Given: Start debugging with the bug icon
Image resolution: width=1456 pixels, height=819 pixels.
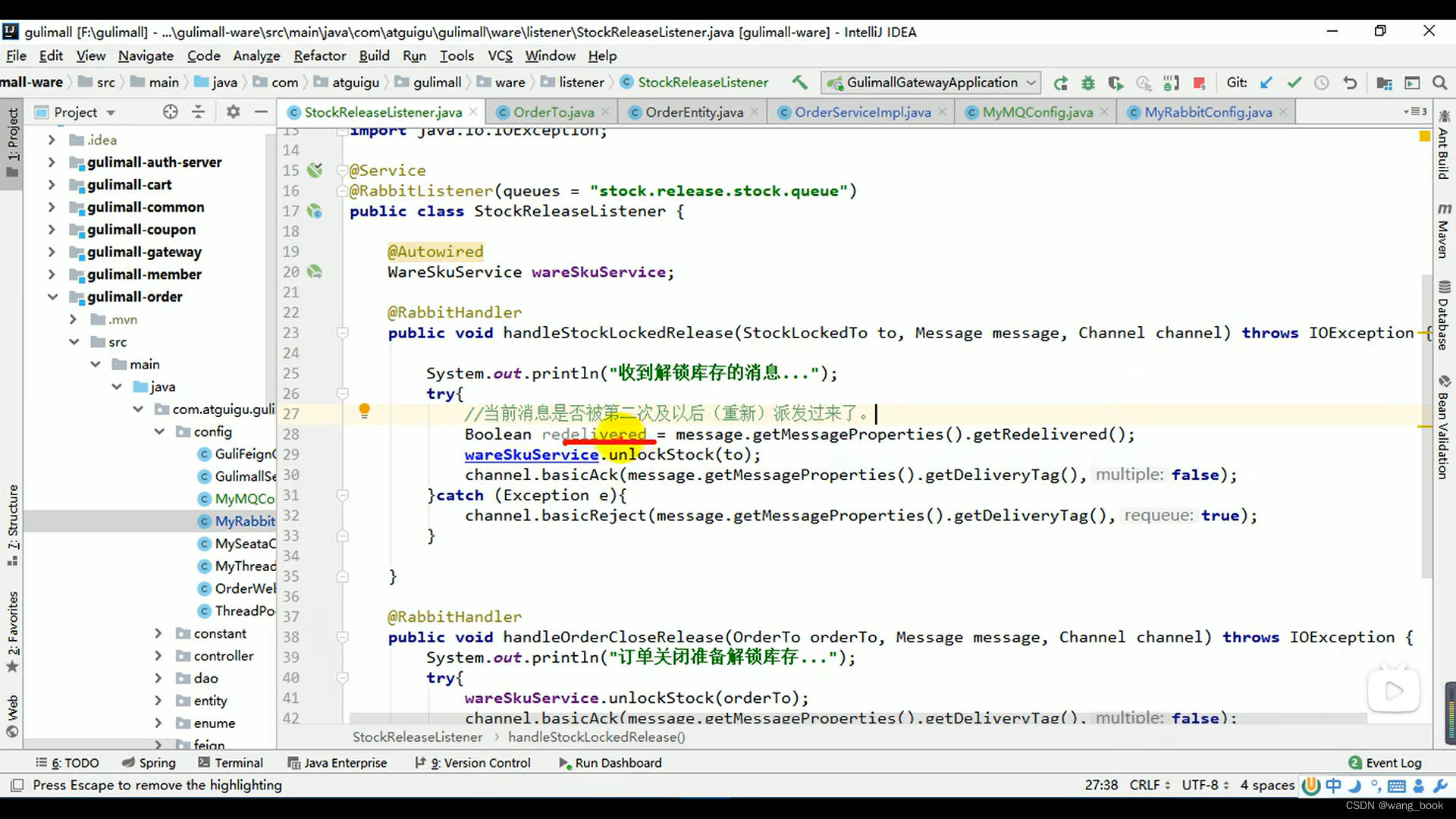Looking at the screenshot, I should [1088, 83].
